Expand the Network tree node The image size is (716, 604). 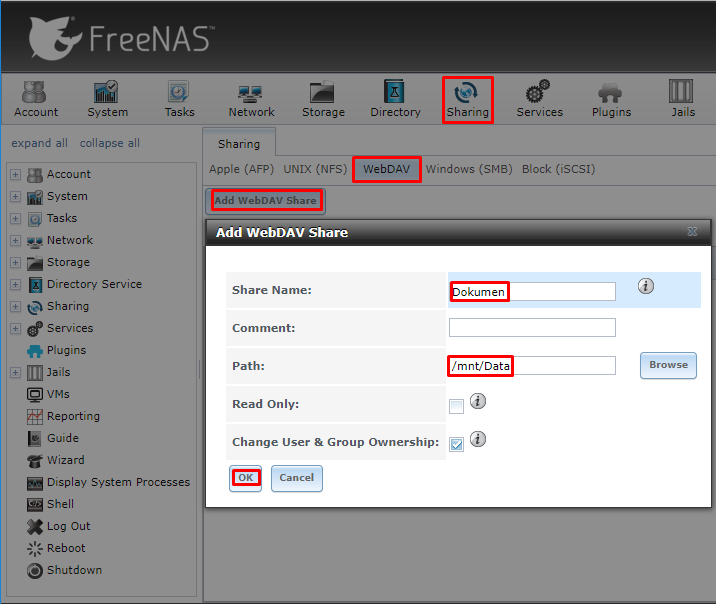(16, 240)
